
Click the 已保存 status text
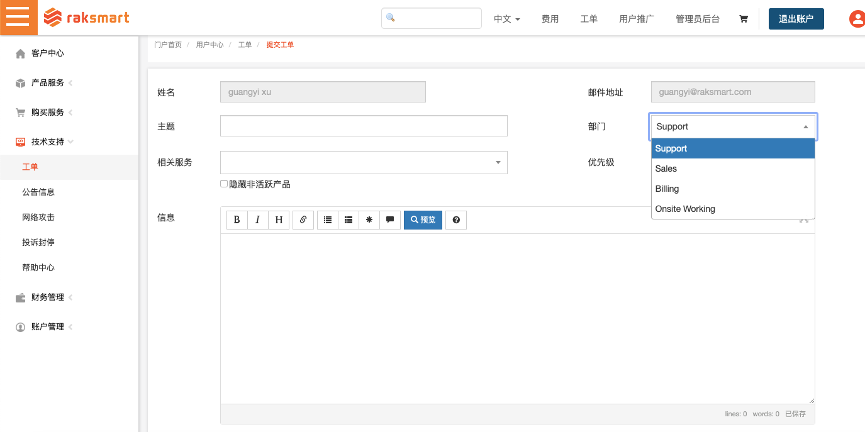click(795, 414)
